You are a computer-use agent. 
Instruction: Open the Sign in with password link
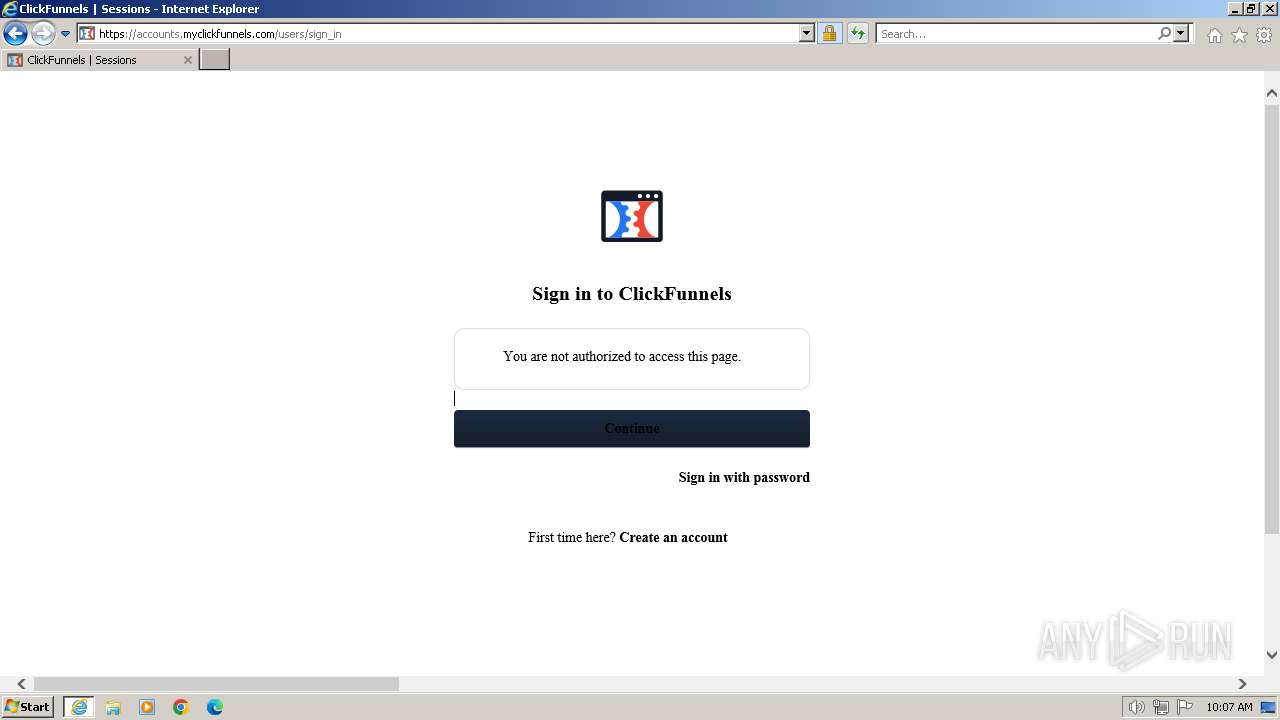click(744, 477)
